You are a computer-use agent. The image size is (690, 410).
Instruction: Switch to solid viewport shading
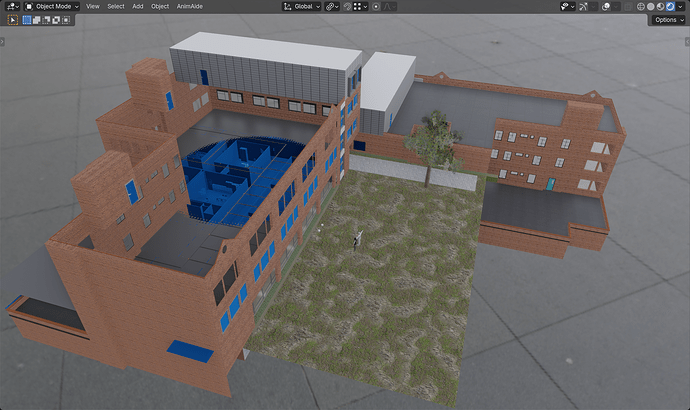click(650, 7)
